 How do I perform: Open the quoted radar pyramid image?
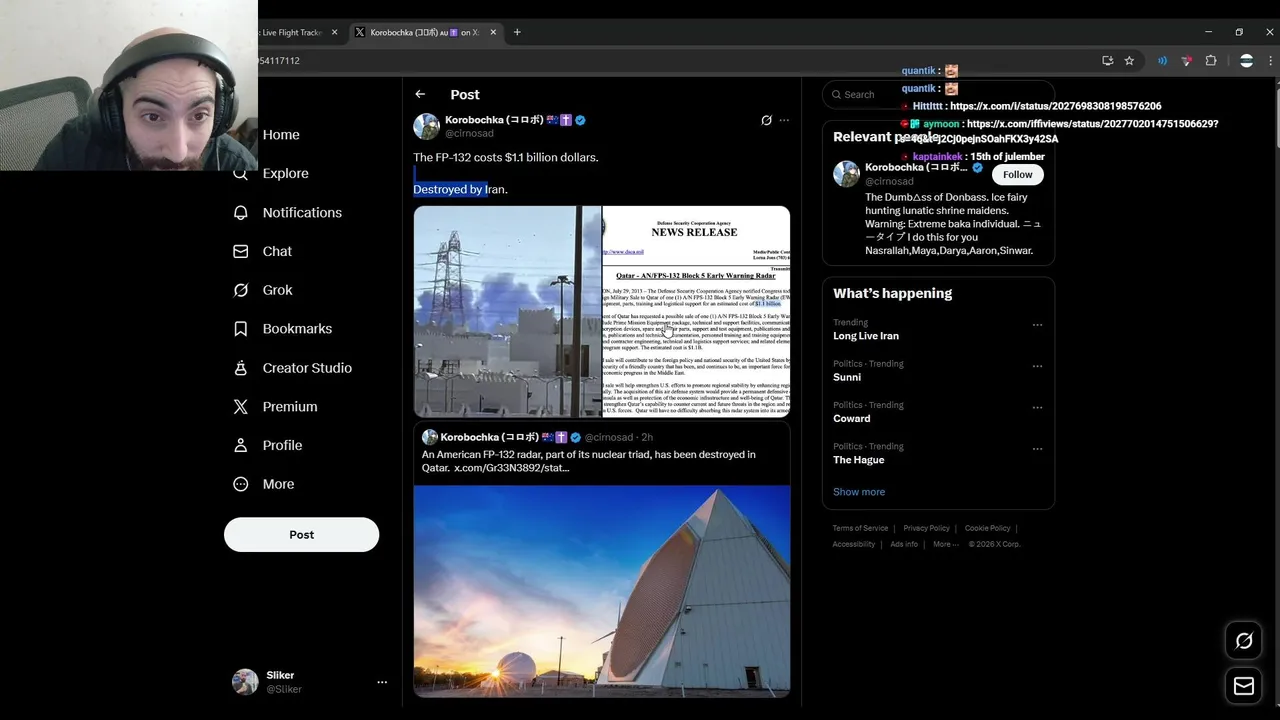602,590
